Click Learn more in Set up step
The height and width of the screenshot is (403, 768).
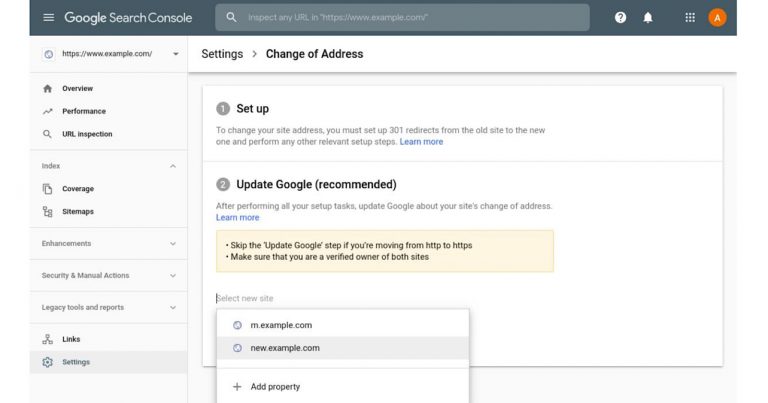[421, 142]
